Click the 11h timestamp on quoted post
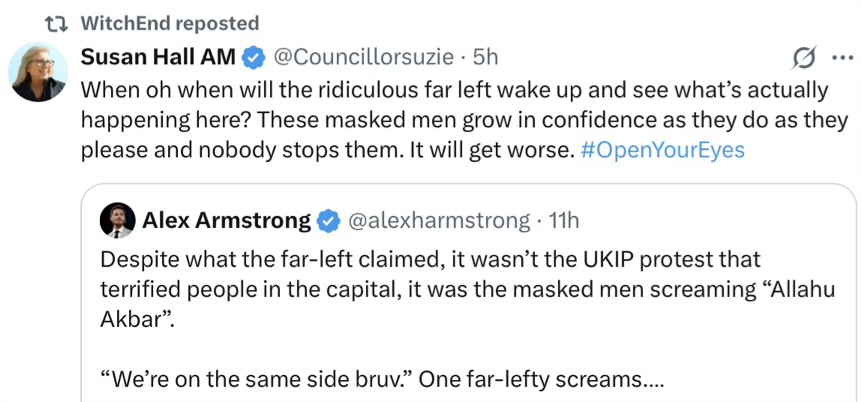 pyautogui.click(x=563, y=219)
